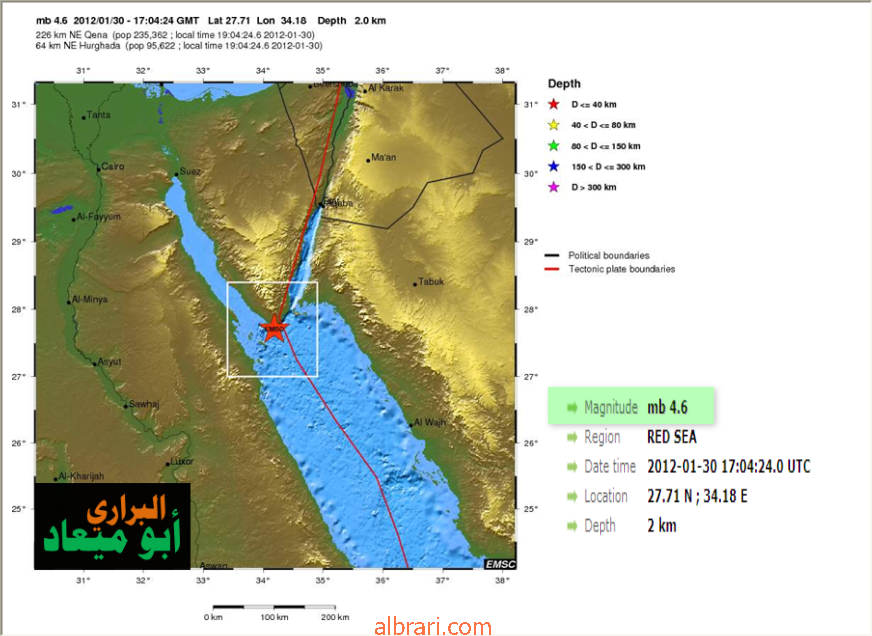Click the '150 < D <= 300 km' legend text

click(x=608, y=167)
